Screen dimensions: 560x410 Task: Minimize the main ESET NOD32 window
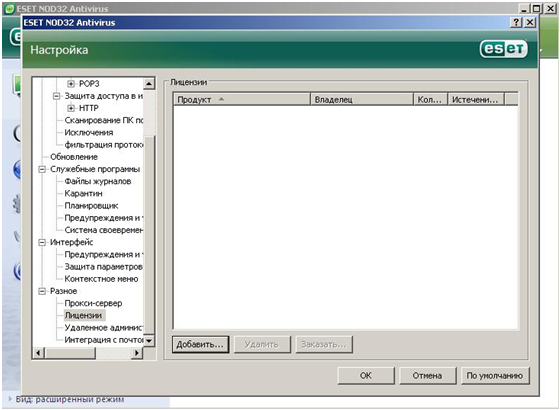pyautogui.click(x=524, y=9)
